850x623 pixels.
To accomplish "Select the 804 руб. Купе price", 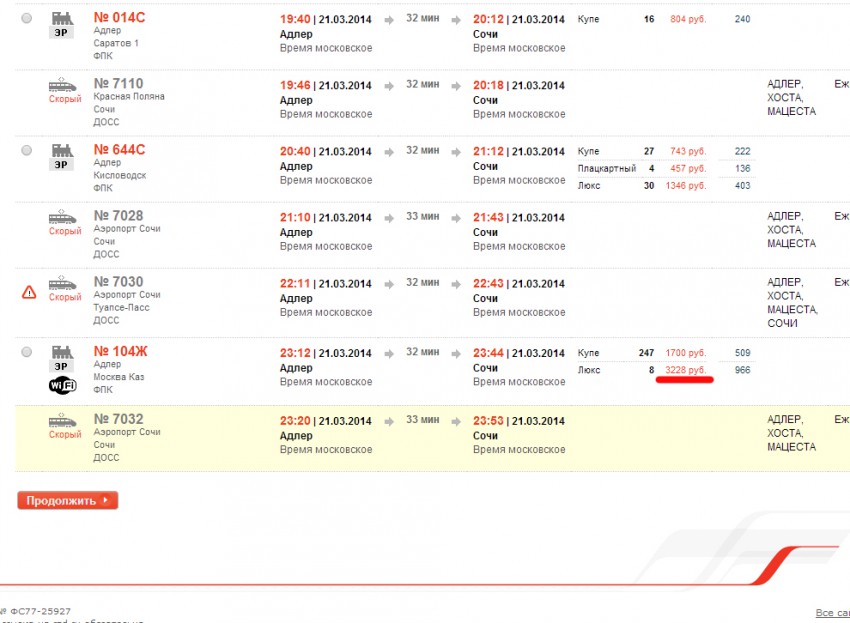I will pos(687,19).
